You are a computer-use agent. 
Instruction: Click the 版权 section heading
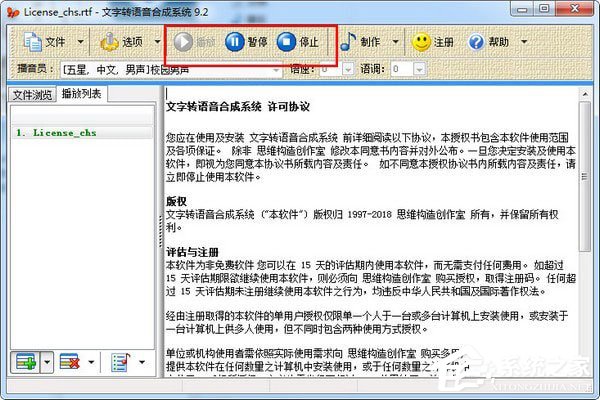[176, 201]
